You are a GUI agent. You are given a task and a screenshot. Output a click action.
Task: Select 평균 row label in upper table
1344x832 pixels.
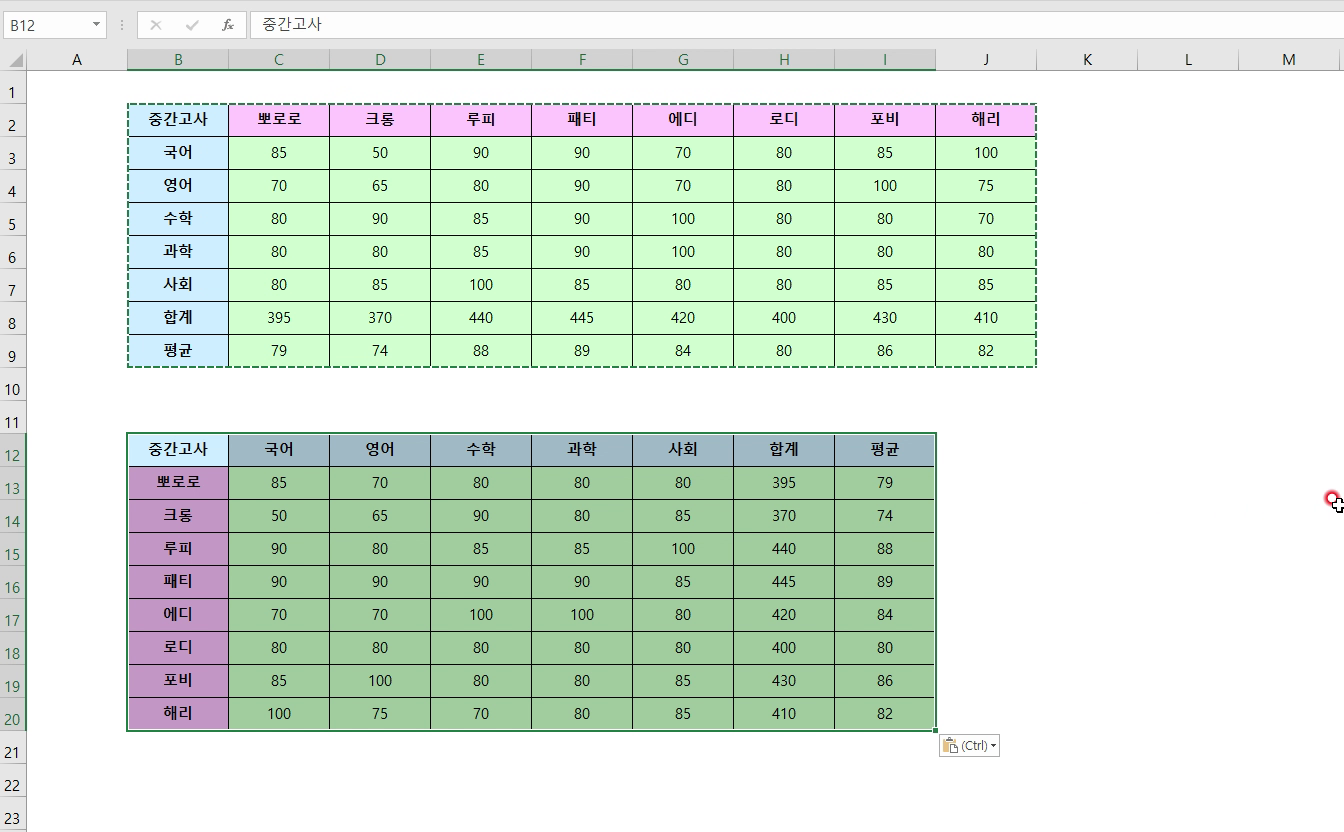[x=178, y=351]
